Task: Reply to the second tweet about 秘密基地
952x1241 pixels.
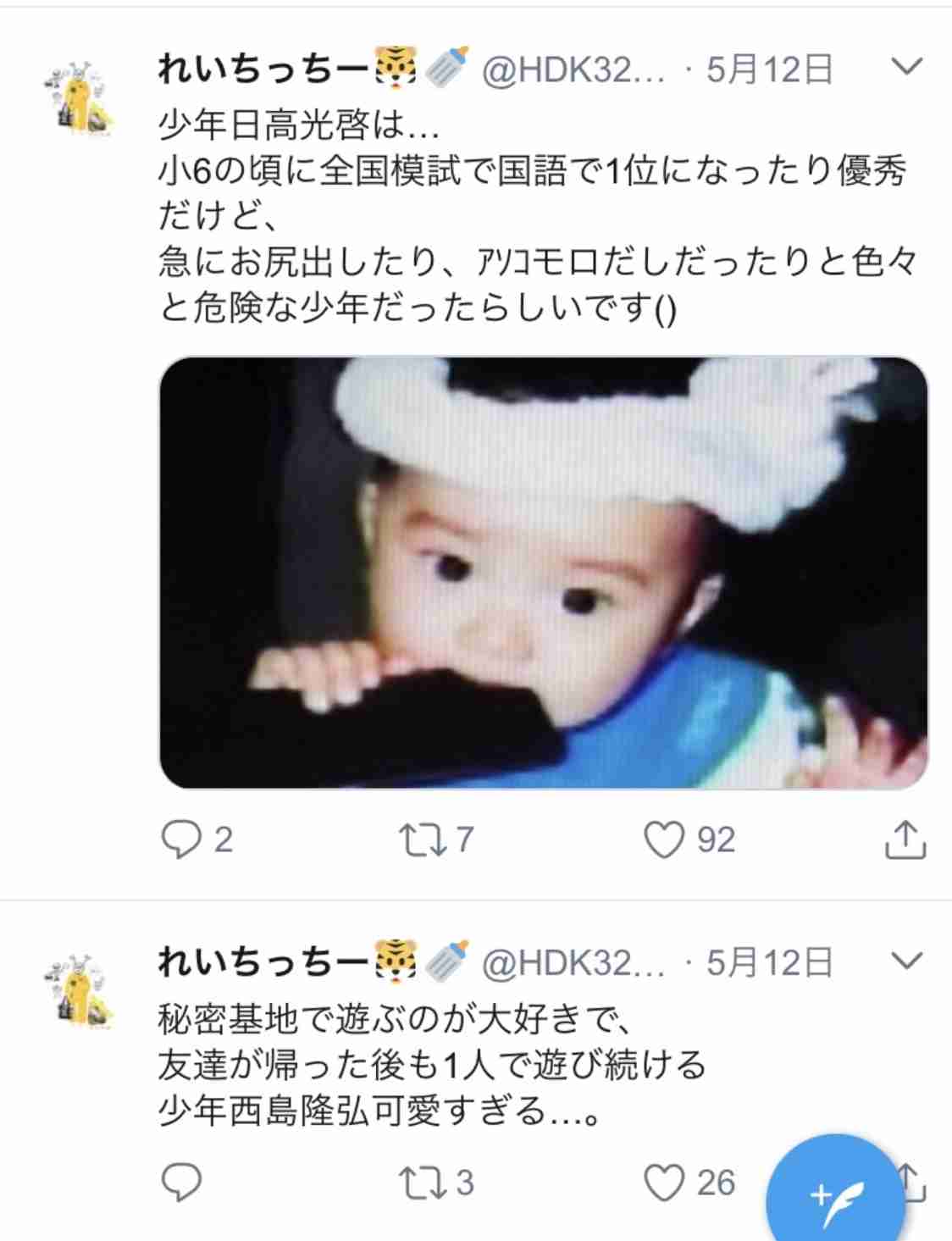Action: point(180,1183)
